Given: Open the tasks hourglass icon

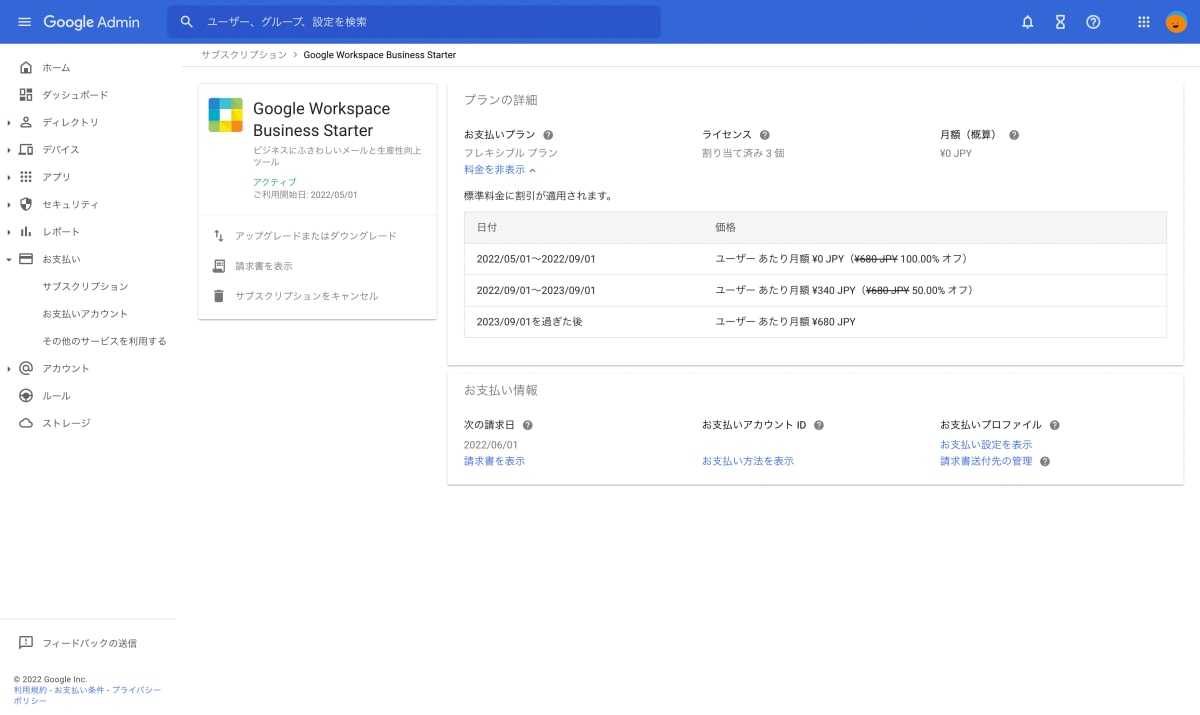Looking at the screenshot, I should coord(1060,22).
